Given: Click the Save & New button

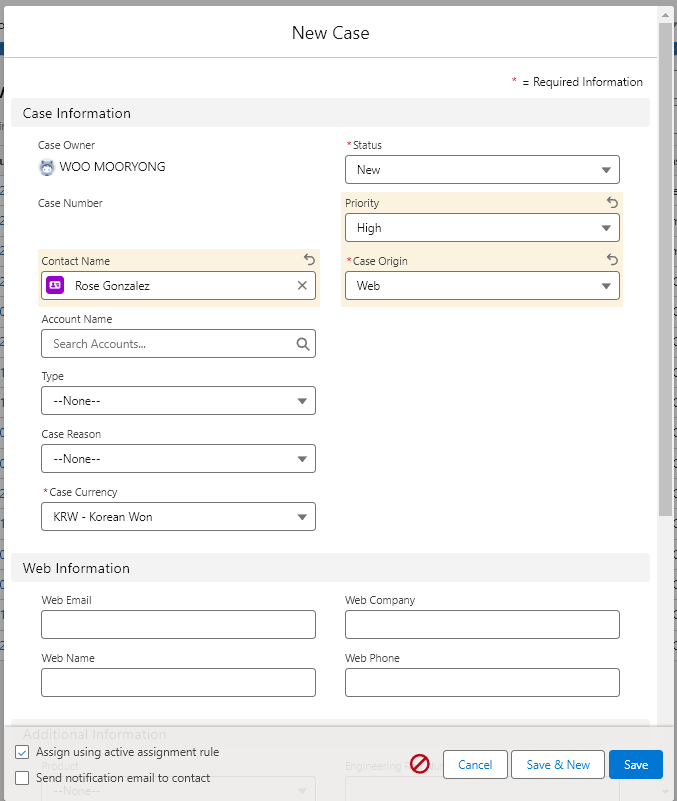Looking at the screenshot, I should [558, 765].
